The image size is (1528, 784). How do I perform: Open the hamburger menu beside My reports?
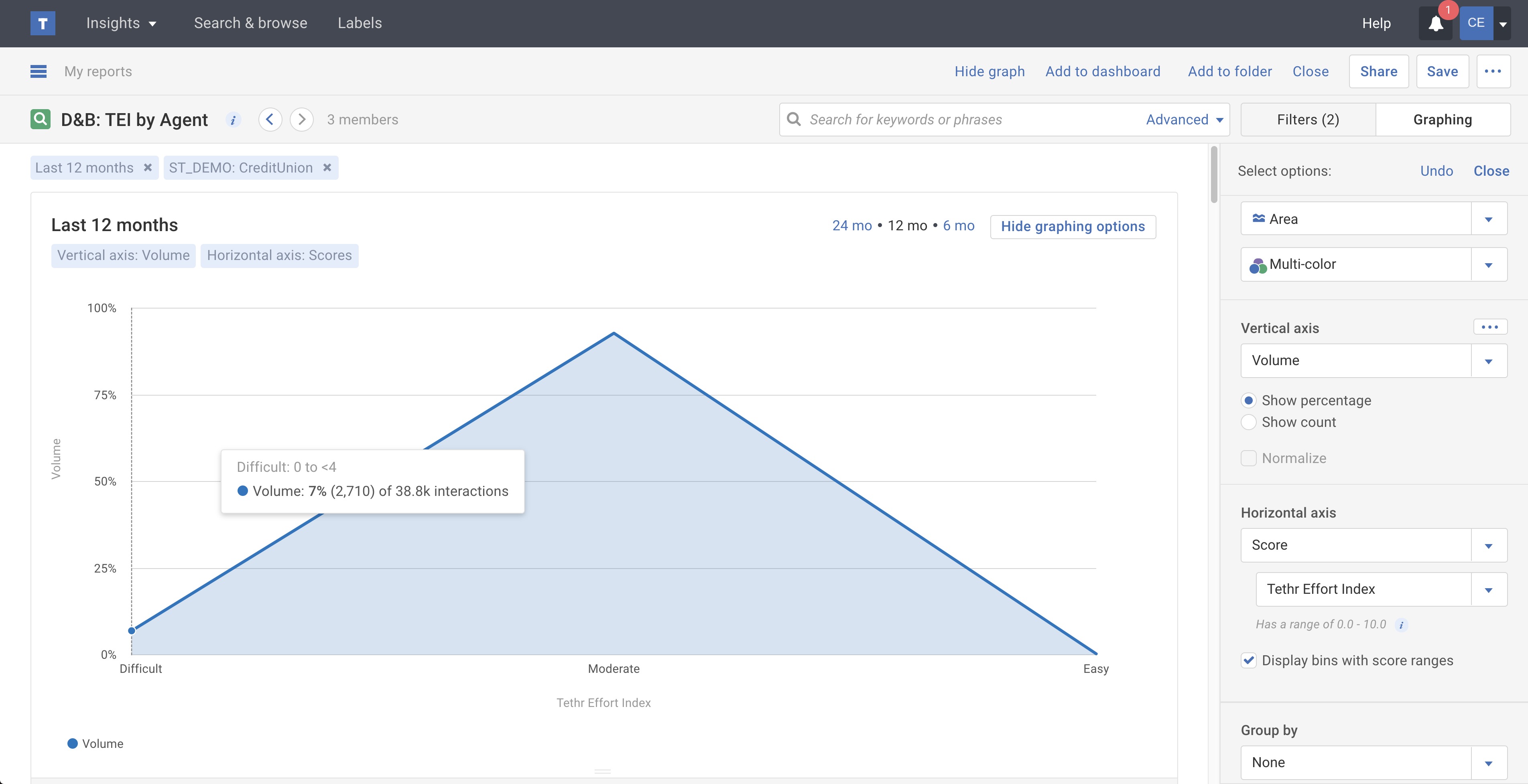(39, 71)
